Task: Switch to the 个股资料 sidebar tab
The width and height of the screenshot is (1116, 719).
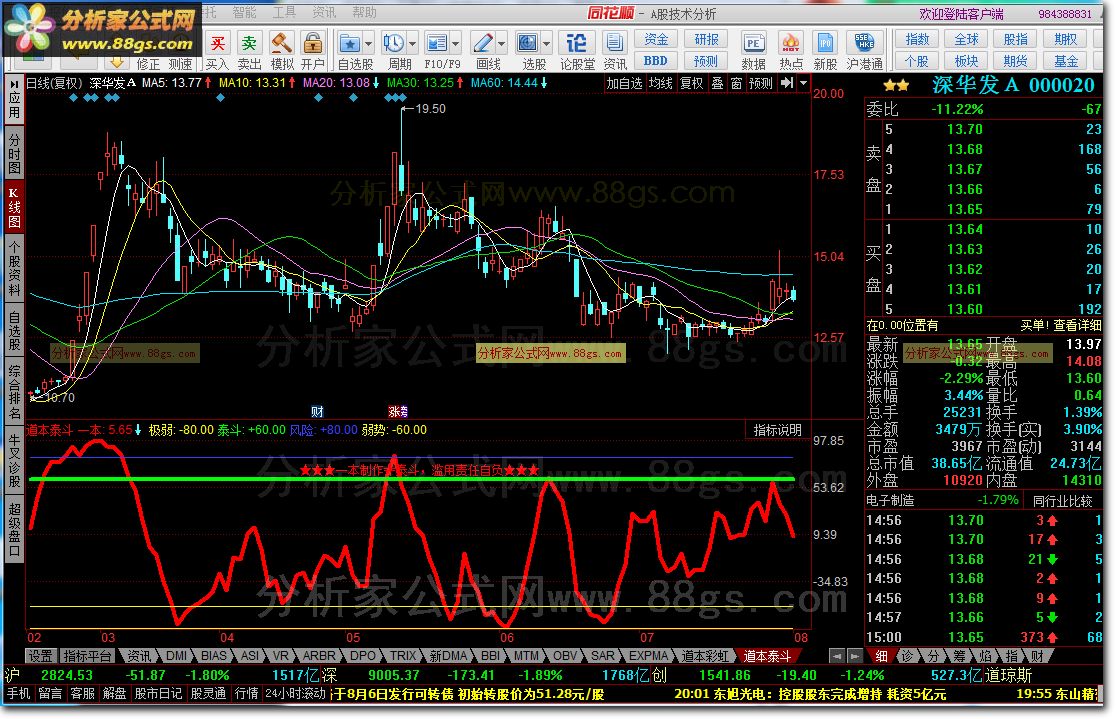Action: [x=14, y=268]
